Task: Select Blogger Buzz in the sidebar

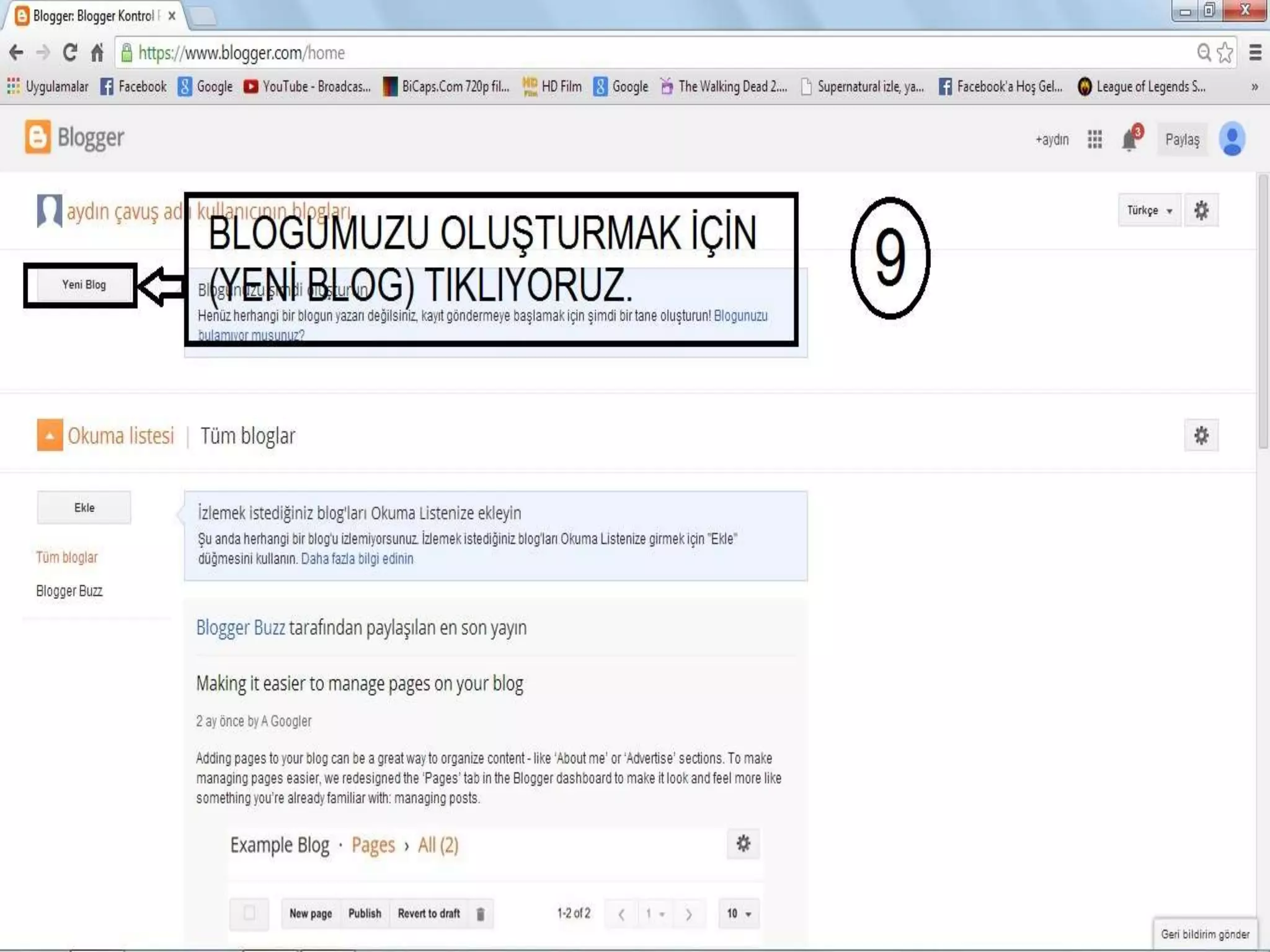Action: coord(69,591)
